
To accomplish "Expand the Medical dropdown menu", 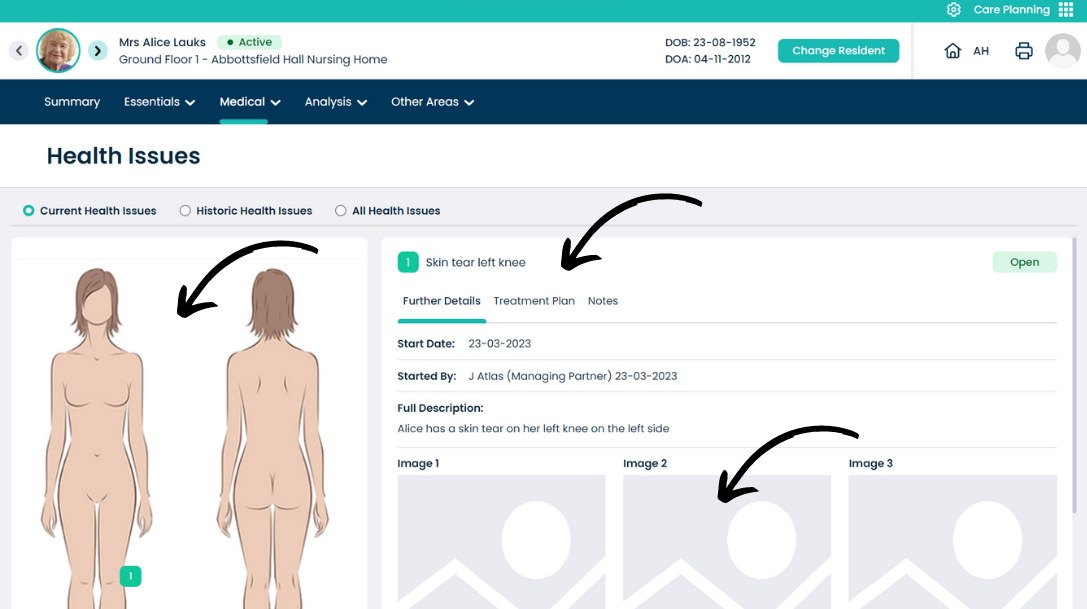I will [250, 102].
